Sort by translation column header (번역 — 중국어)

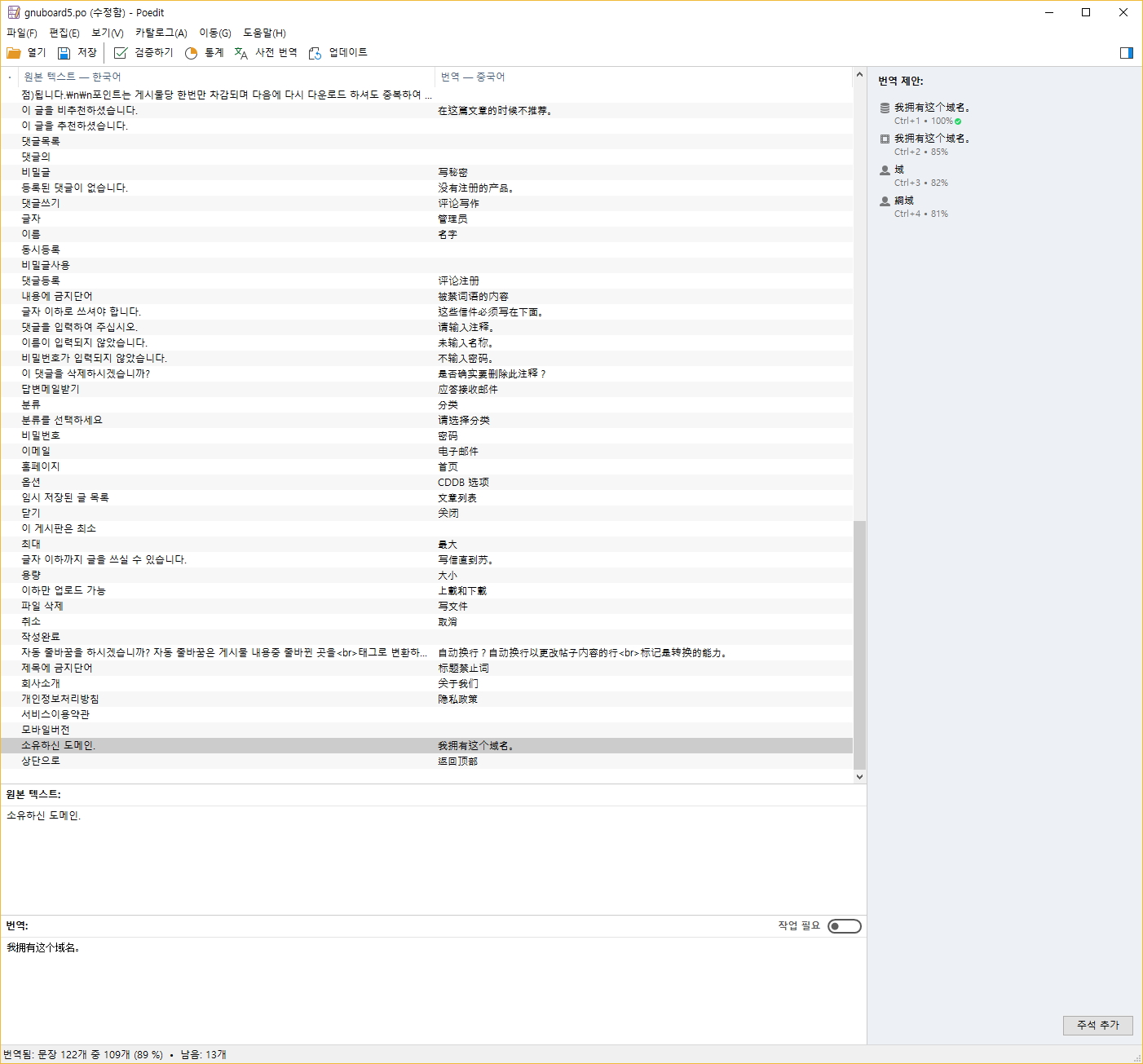click(473, 77)
